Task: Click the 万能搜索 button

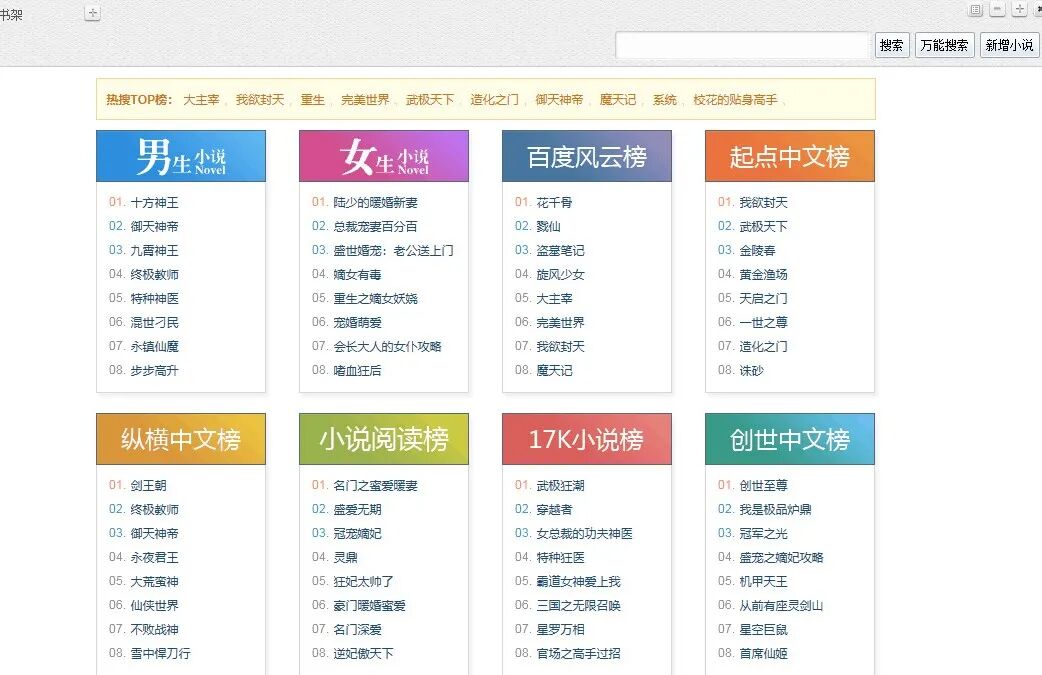Action: coord(944,45)
